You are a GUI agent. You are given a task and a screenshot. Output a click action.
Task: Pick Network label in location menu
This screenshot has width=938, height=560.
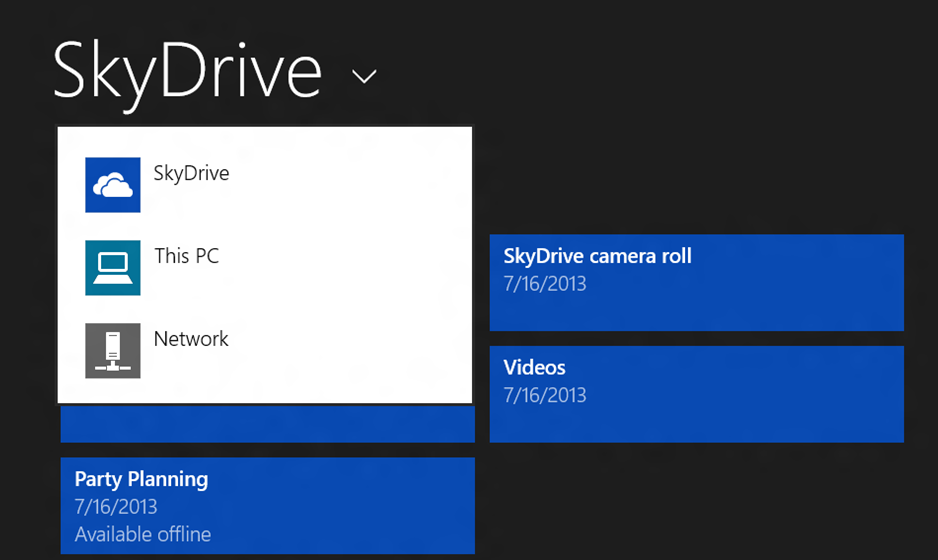tap(191, 339)
